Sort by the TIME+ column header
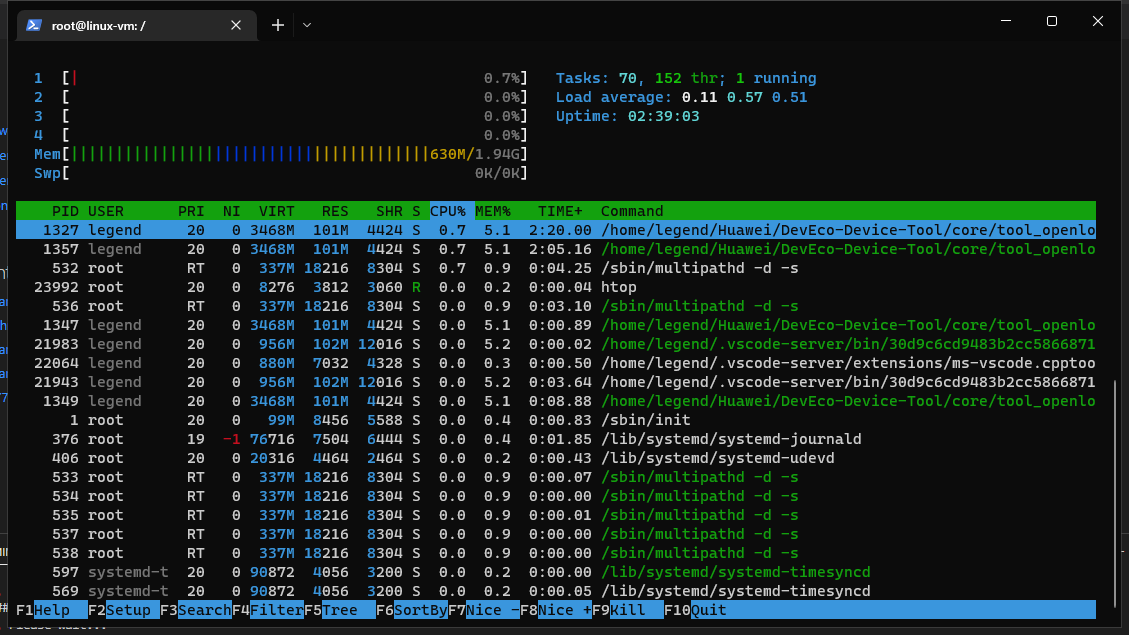1129x635 pixels. 560,211
